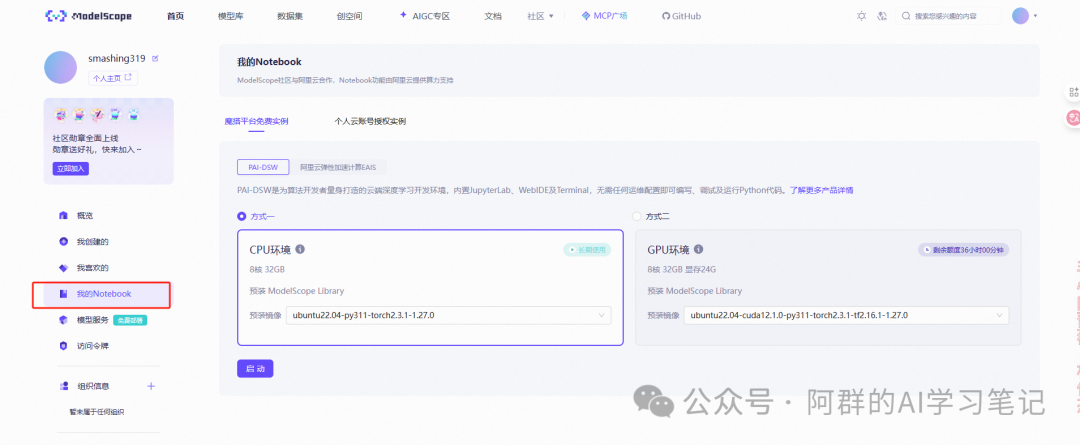Click 立即加入 badge button
The image size is (1080, 445).
[71, 169]
